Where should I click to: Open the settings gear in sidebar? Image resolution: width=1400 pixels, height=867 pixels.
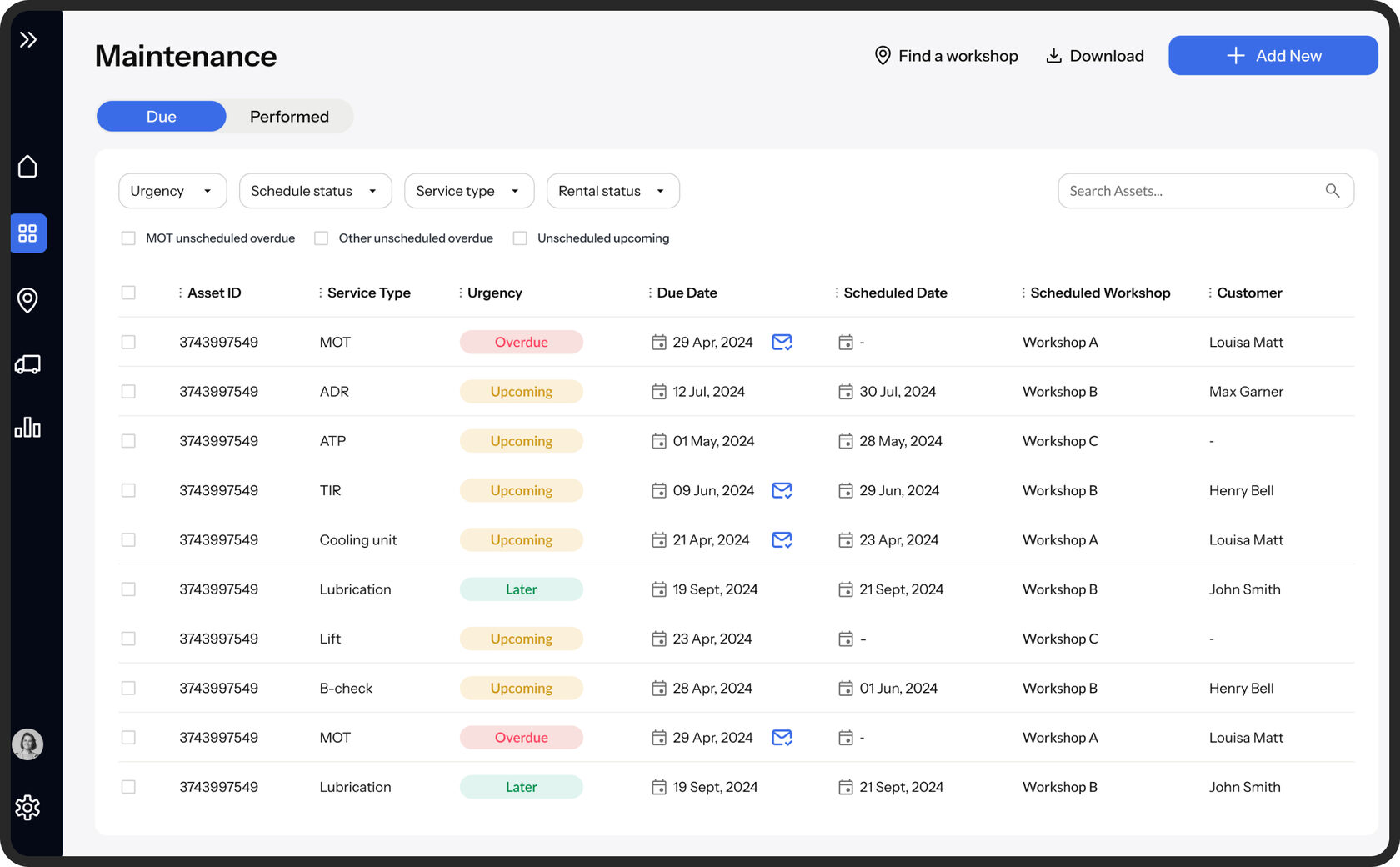click(x=27, y=807)
